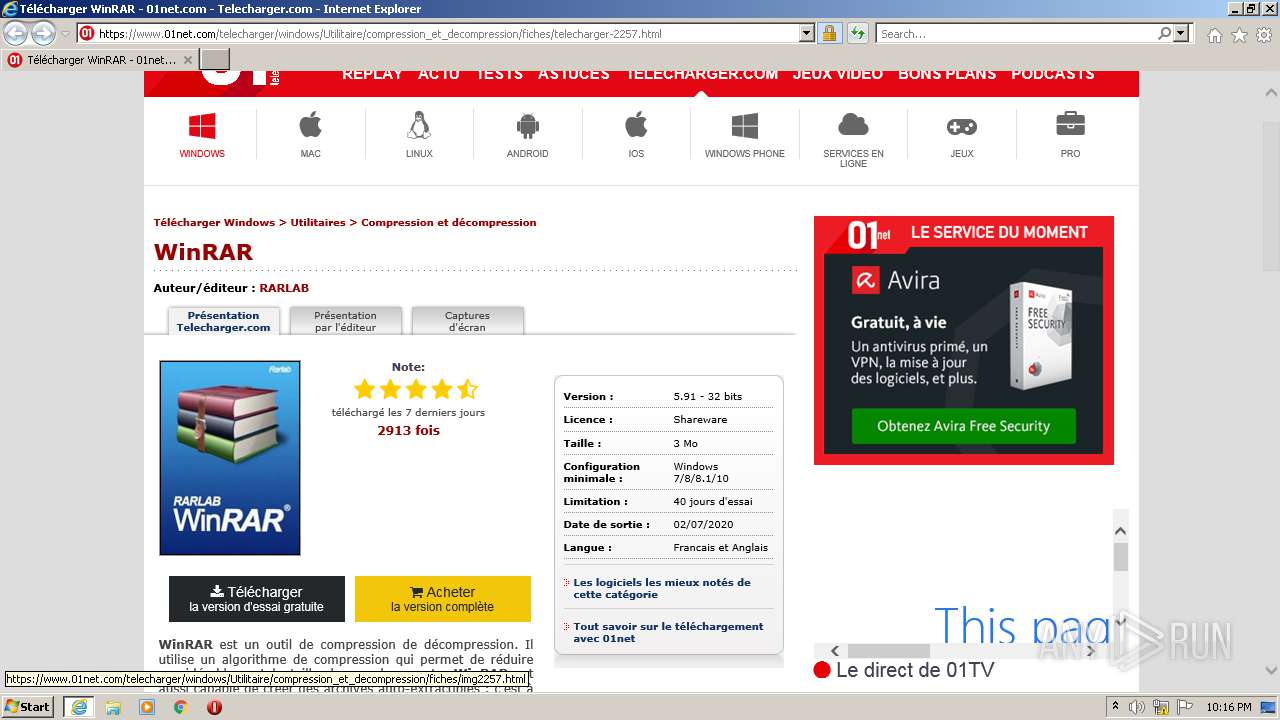Refresh the page with the reload icon
Image resolution: width=1280 pixels, height=720 pixels.
[x=857, y=34]
